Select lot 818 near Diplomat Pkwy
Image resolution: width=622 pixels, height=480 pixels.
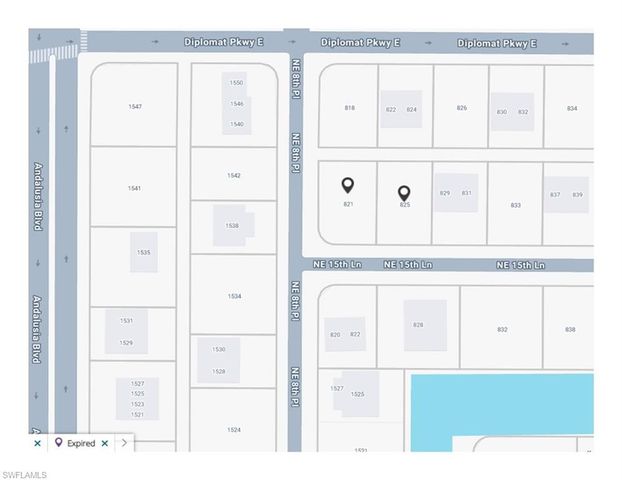pos(348,108)
